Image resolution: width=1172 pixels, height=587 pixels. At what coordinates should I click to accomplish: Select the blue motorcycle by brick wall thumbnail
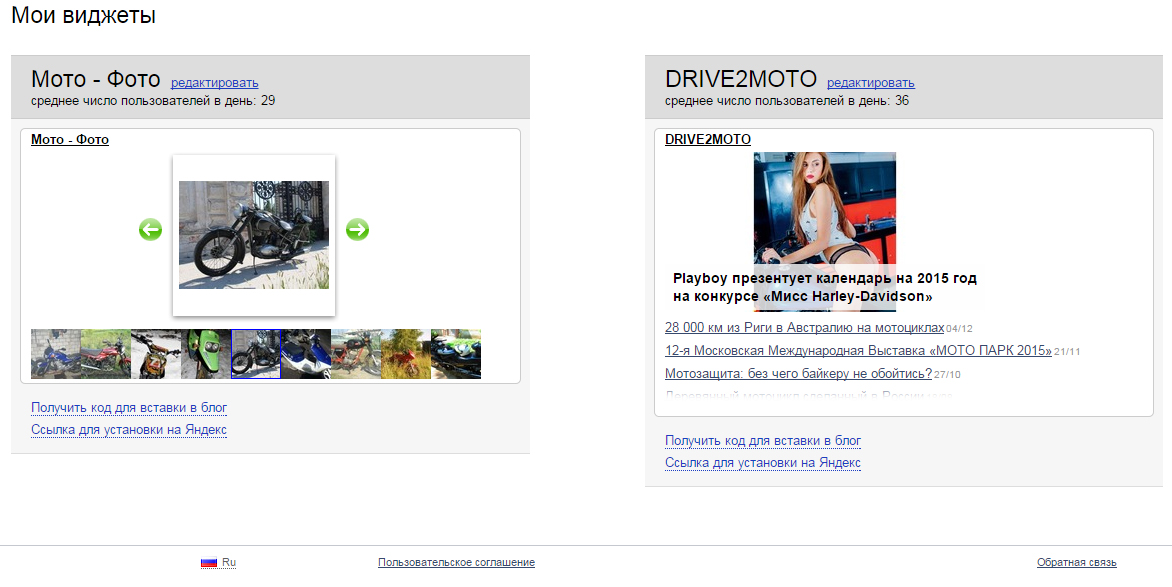click(x=55, y=354)
